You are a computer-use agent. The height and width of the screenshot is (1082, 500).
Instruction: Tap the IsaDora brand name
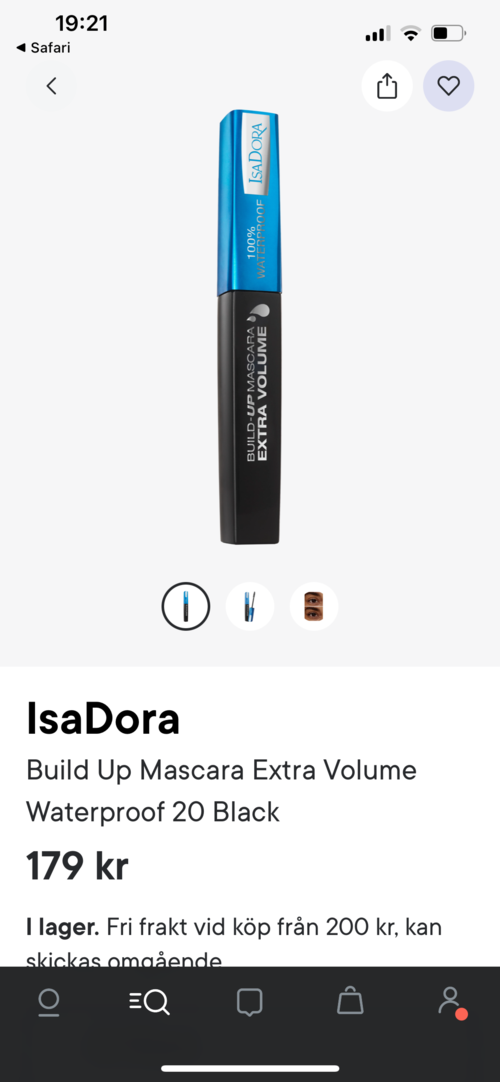[x=103, y=719]
